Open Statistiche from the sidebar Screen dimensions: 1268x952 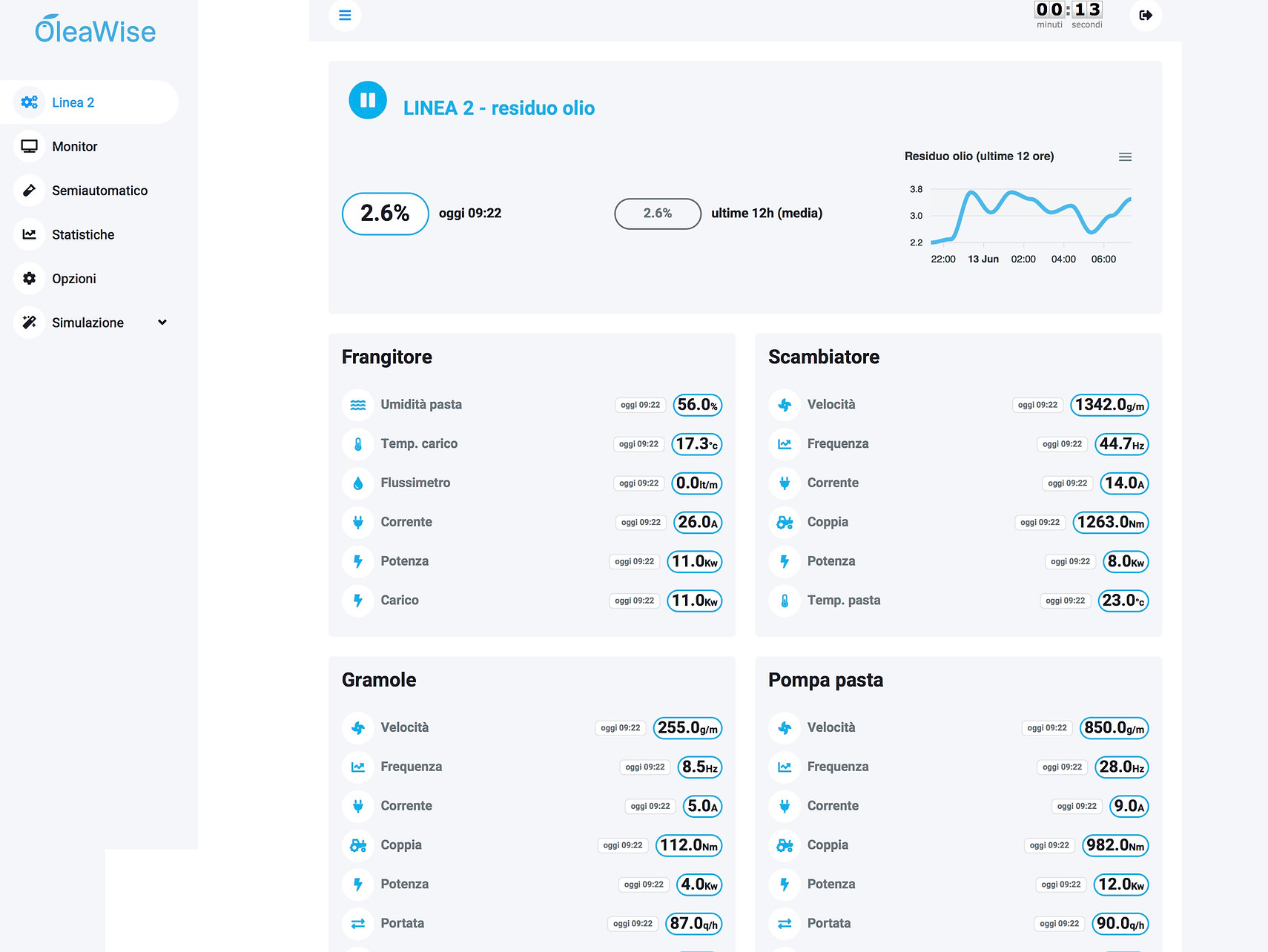pyautogui.click(x=83, y=235)
